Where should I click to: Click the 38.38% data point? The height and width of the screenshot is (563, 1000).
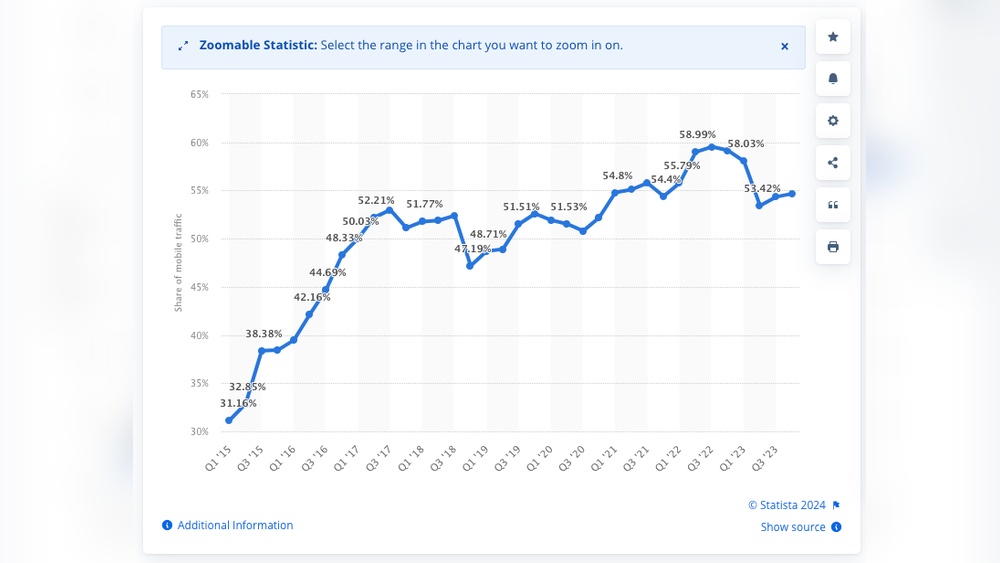point(262,351)
